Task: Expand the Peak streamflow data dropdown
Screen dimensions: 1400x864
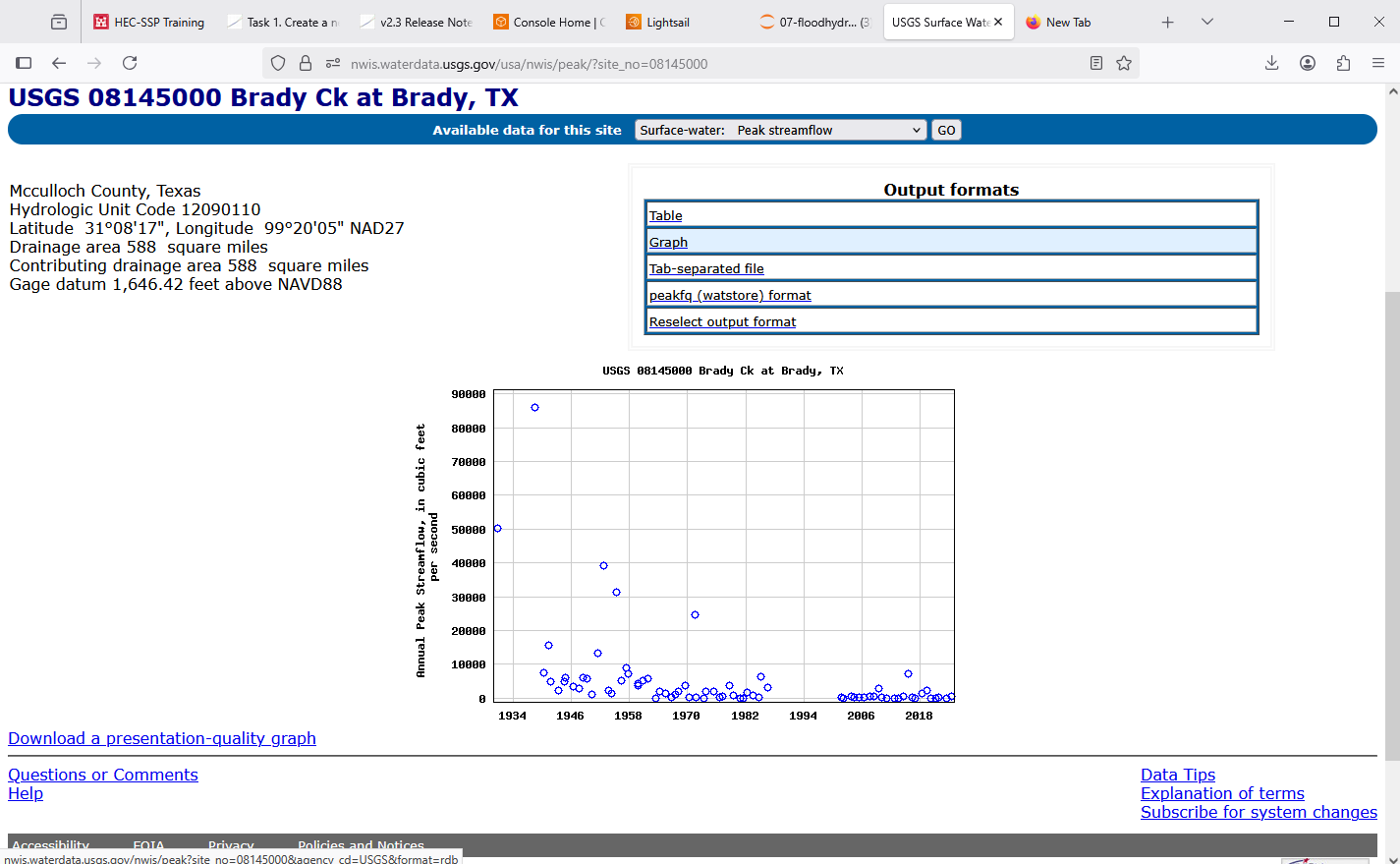Action: [781, 130]
